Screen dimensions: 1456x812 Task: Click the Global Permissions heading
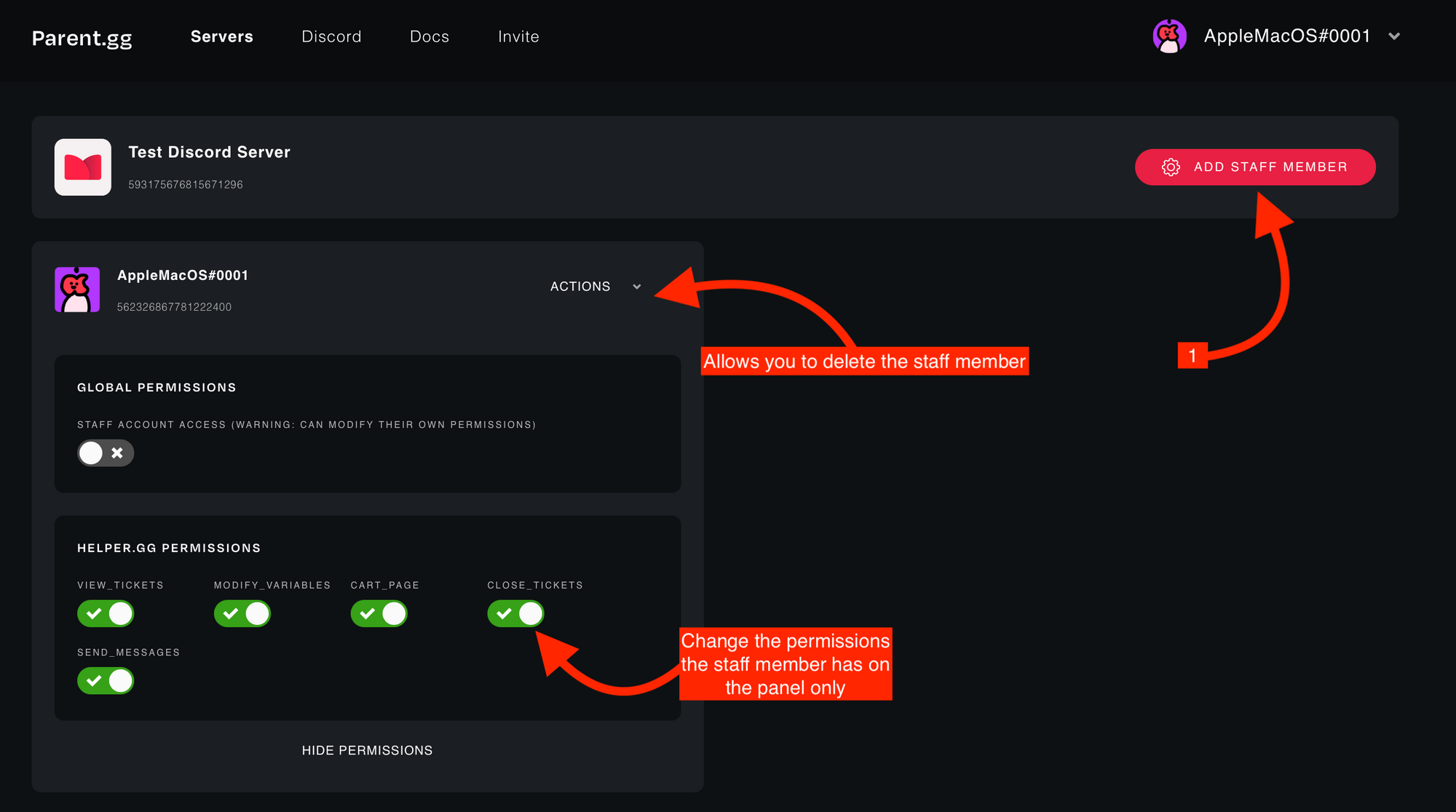coord(157,388)
